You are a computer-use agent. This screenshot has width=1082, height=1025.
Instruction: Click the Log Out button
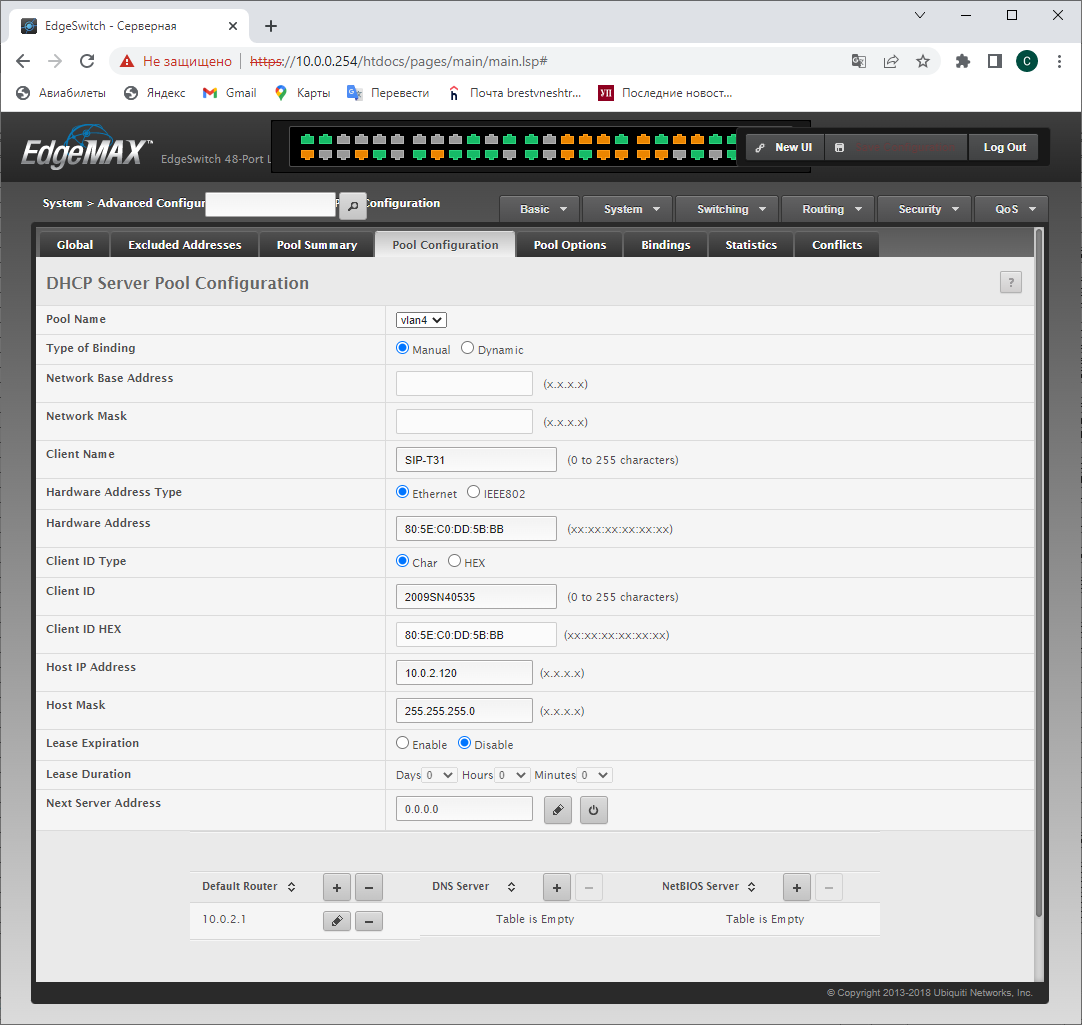[x=1004, y=147]
